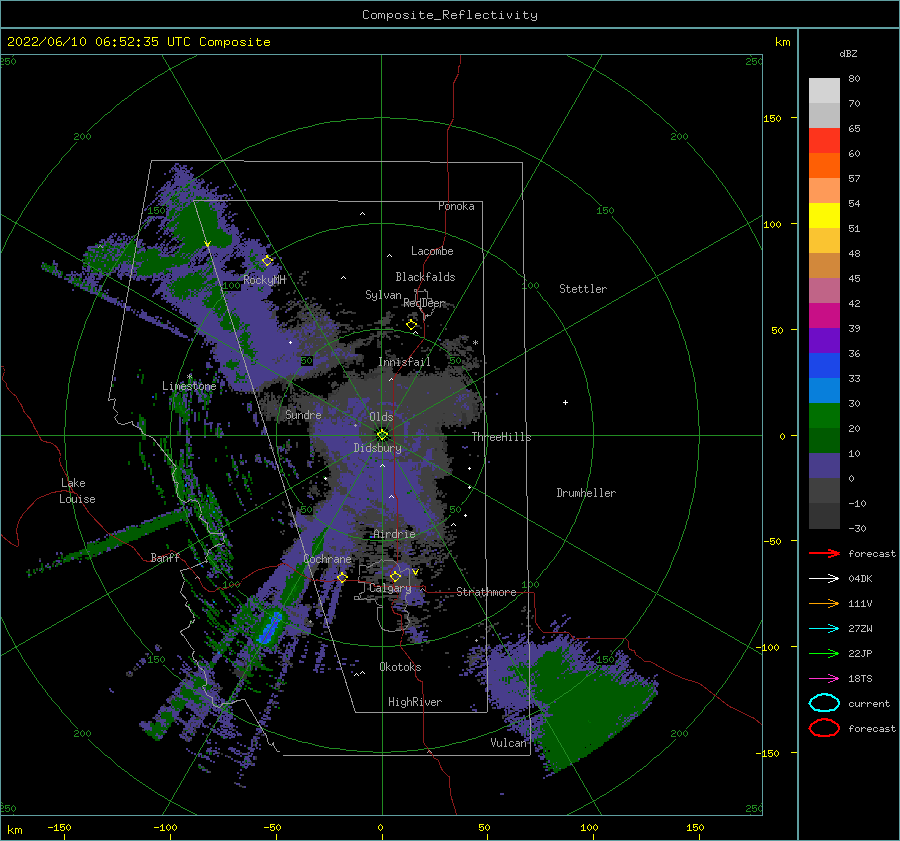Click the Sylvan label on map
The image size is (900, 841).
pyautogui.click(x=383, y=295)
